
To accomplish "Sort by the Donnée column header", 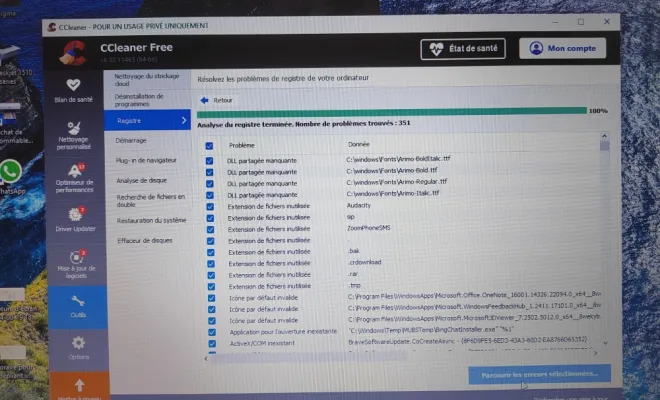I will (x=359, y=144).
